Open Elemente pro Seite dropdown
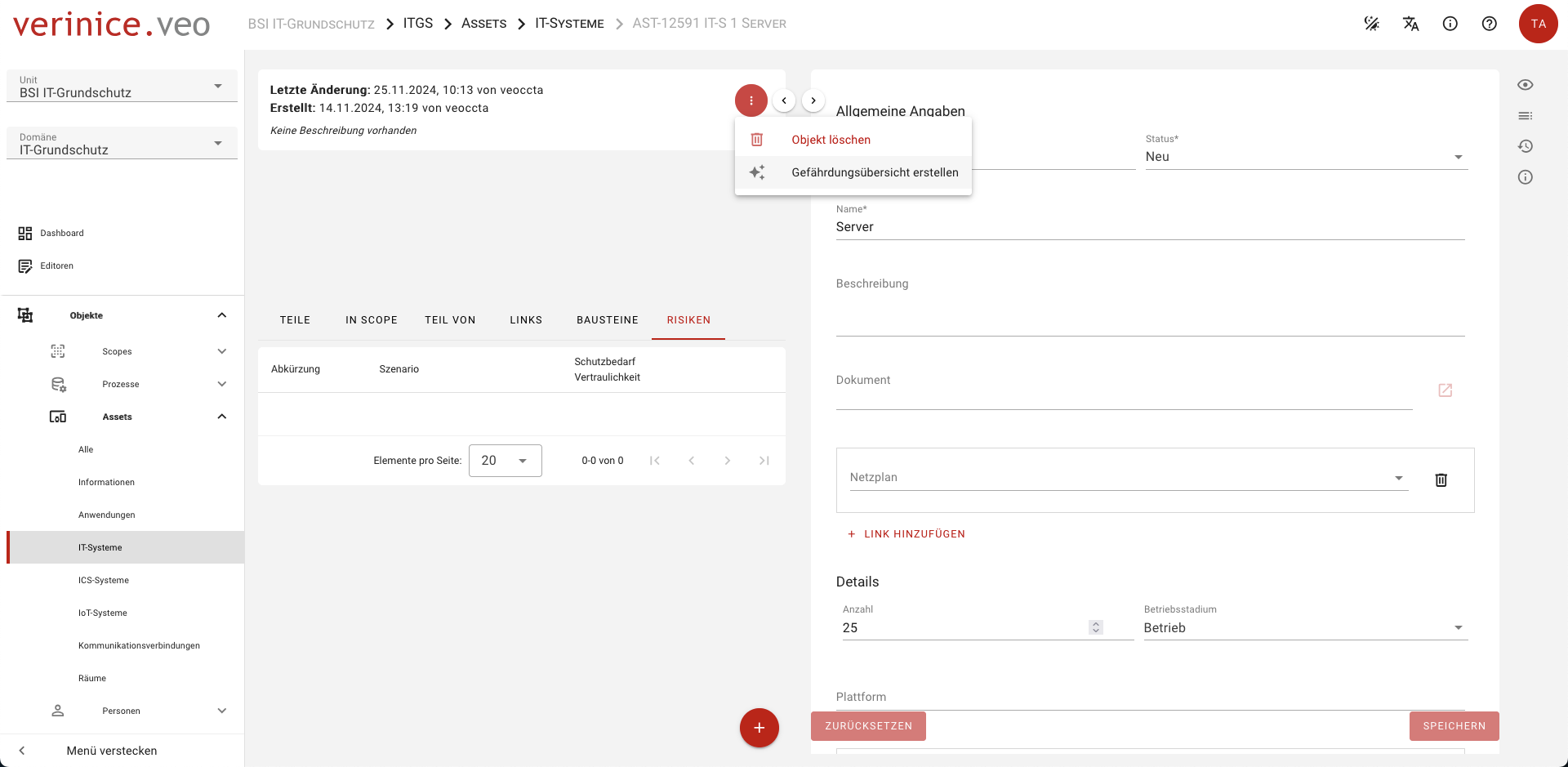 [505, 461]
